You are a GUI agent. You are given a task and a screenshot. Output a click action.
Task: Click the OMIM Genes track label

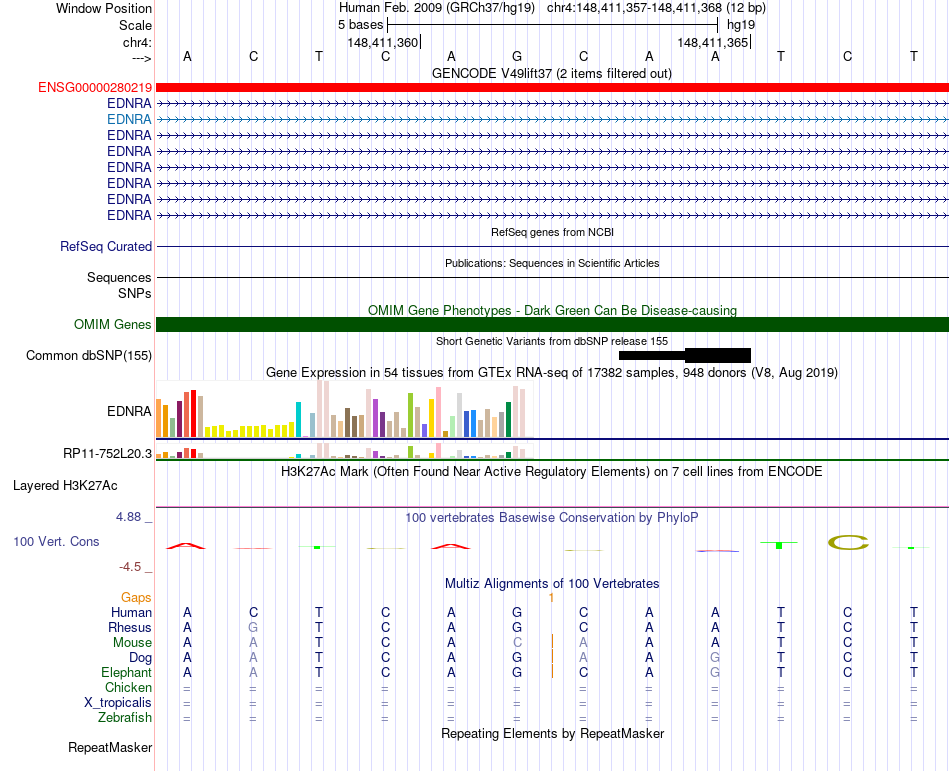[113, 325]
